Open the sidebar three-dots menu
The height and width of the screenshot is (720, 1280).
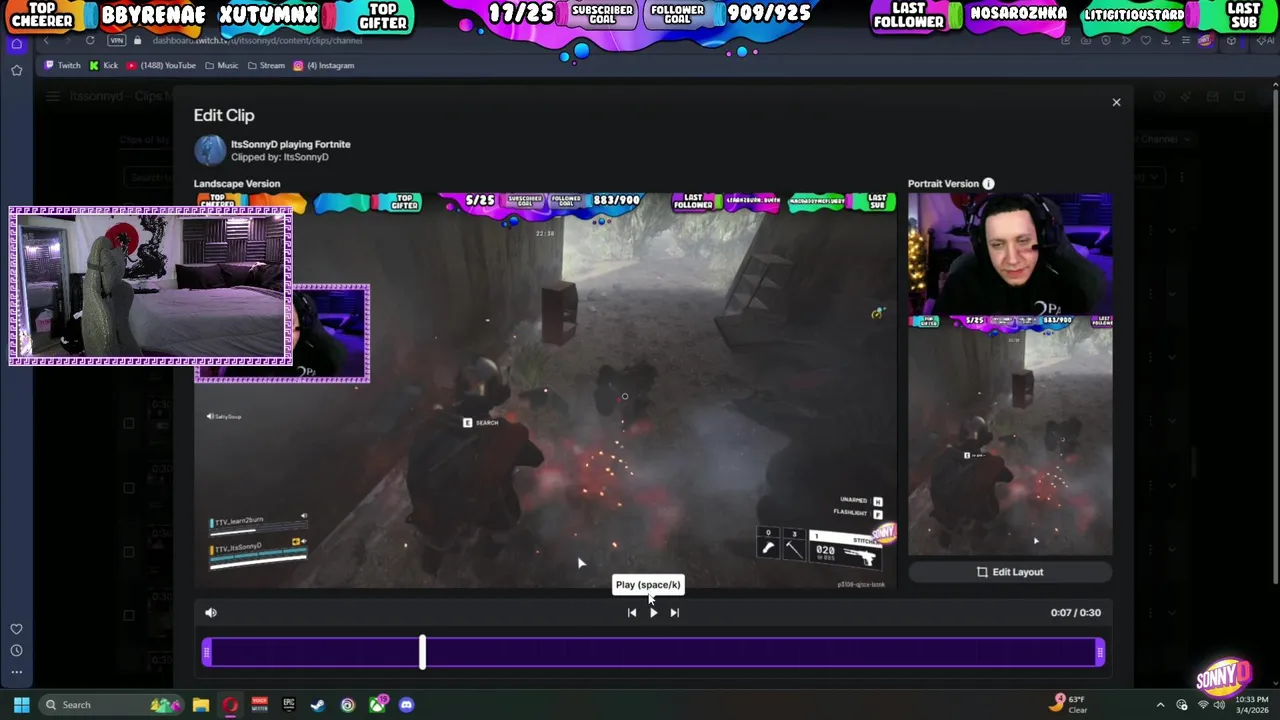point(16,672)
